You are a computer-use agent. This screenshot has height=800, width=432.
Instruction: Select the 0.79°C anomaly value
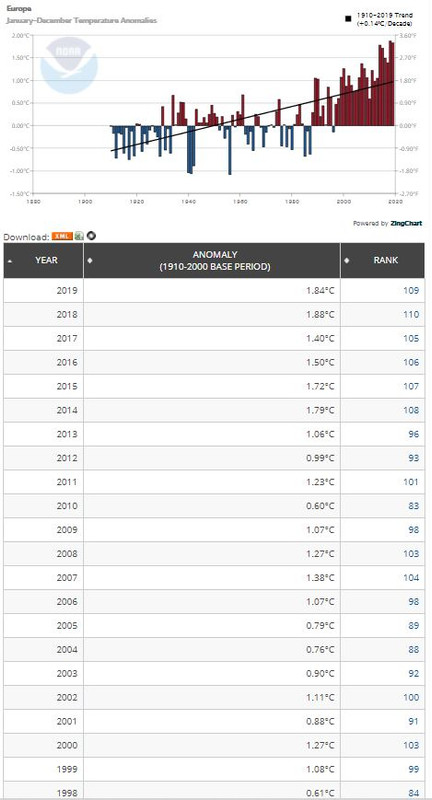coord(320,626)
